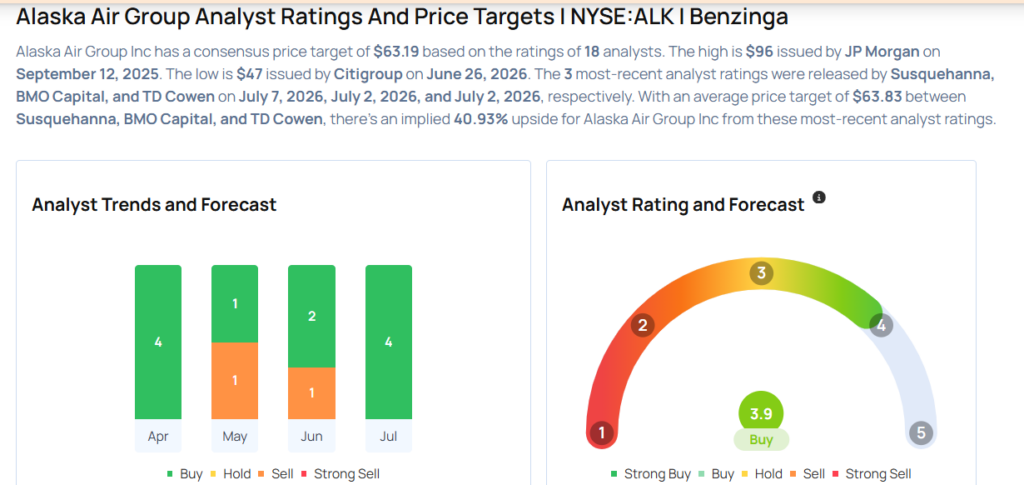Click the green Buy segment in June bar

tap(312, 316)
